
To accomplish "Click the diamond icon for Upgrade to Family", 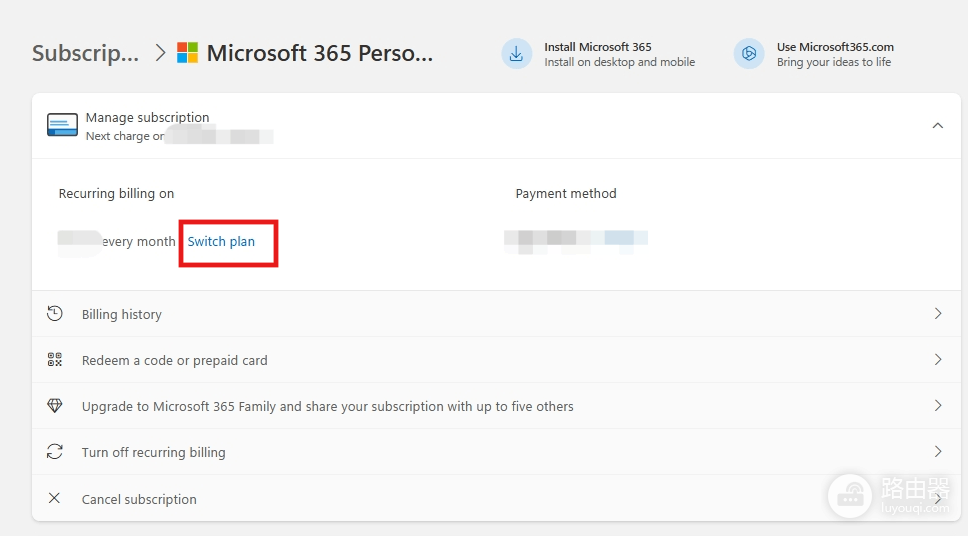I will coord(55,406).
